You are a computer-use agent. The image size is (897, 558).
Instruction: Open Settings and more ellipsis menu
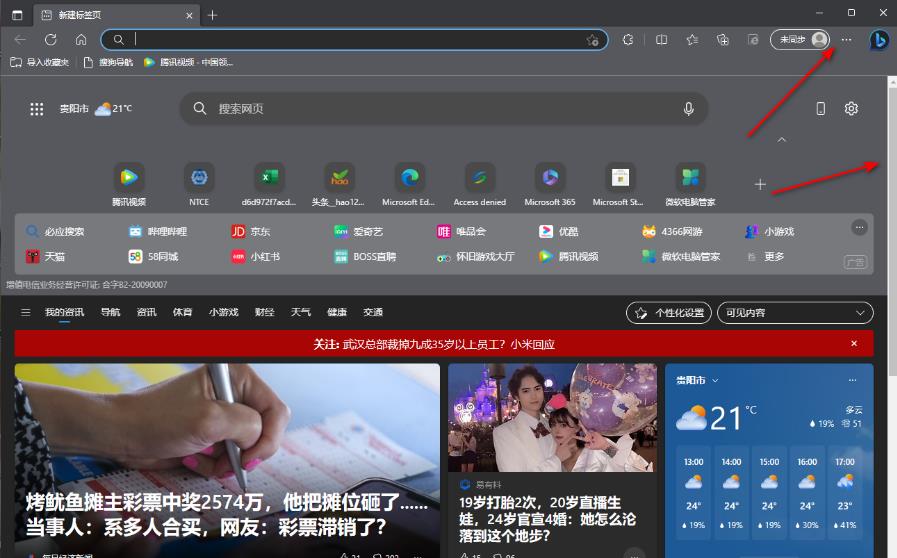click(846, 39)
